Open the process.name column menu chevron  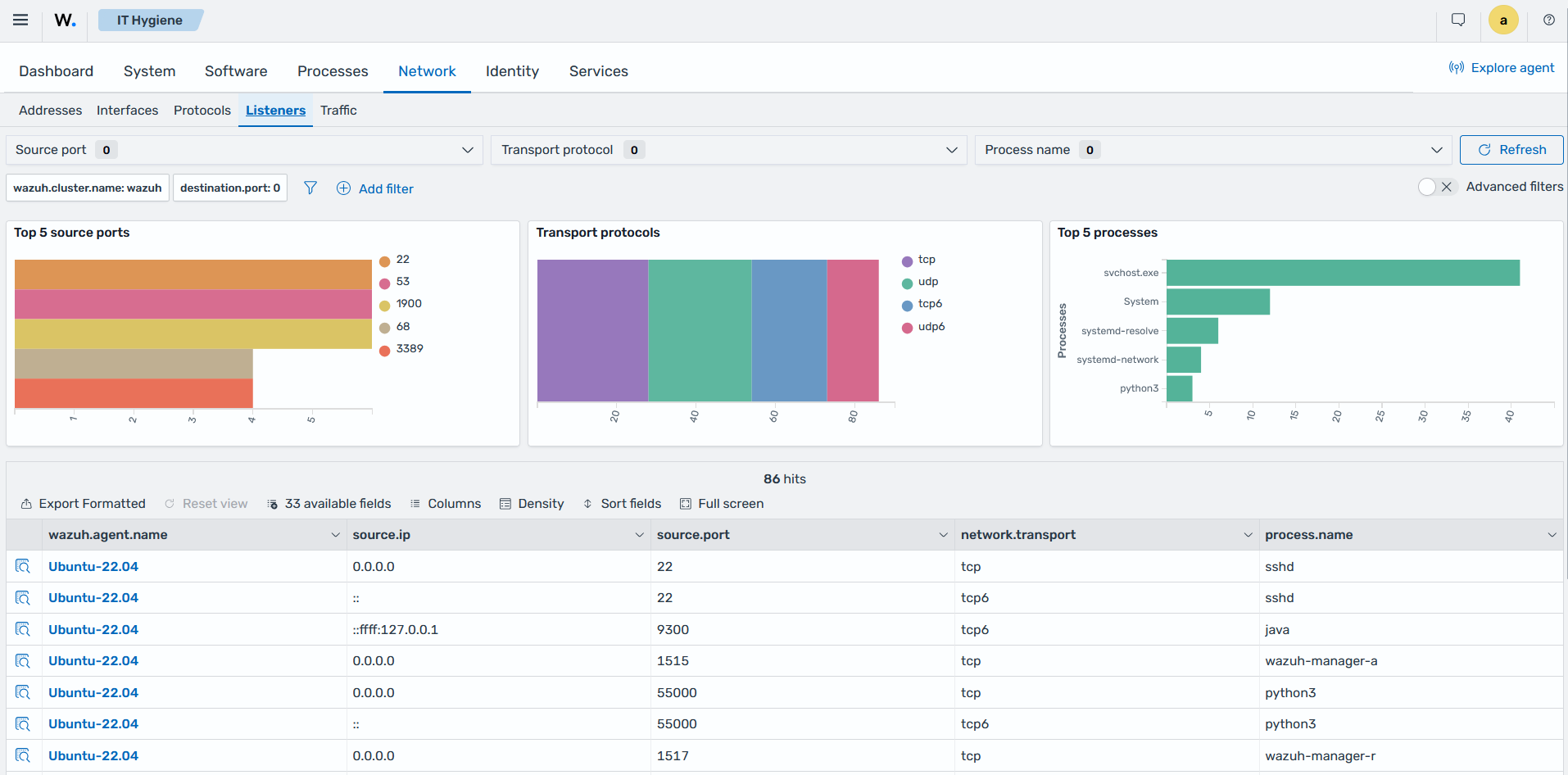[x=1552, y=535]
